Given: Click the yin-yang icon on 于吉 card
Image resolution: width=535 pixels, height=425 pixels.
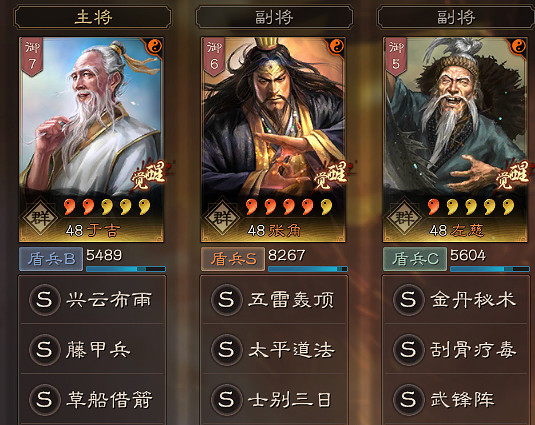Looking at the screenshot, I should coord(155,46).
